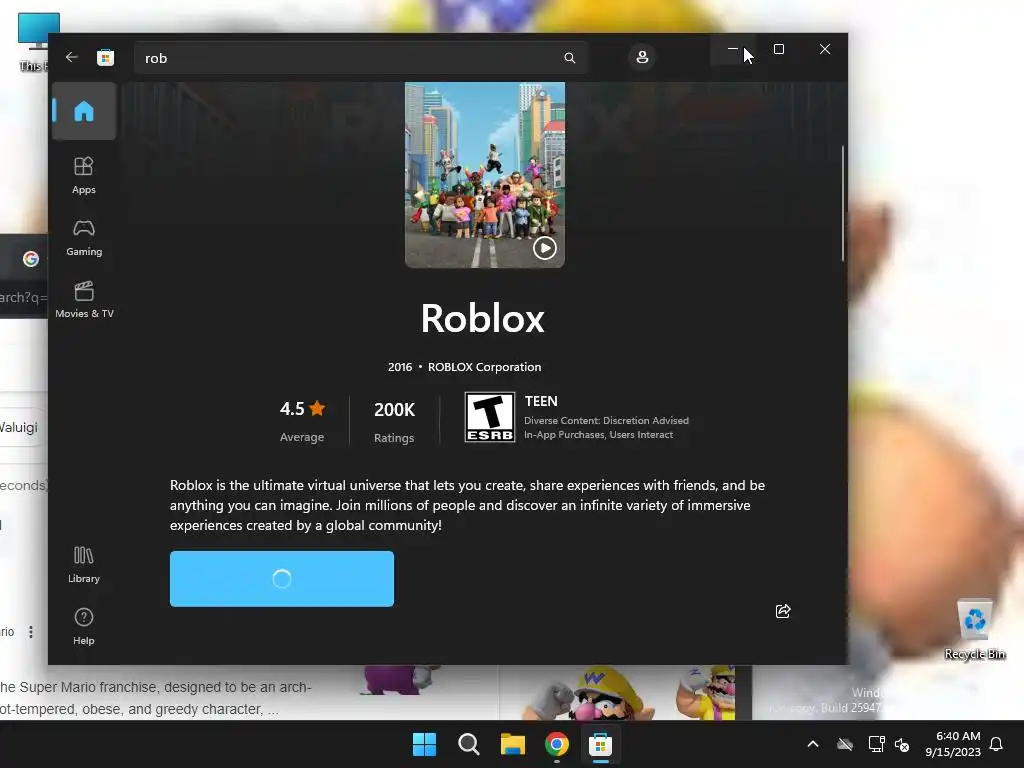
Task: Click the search magnifier icon in Store
Action: point(569,58)
